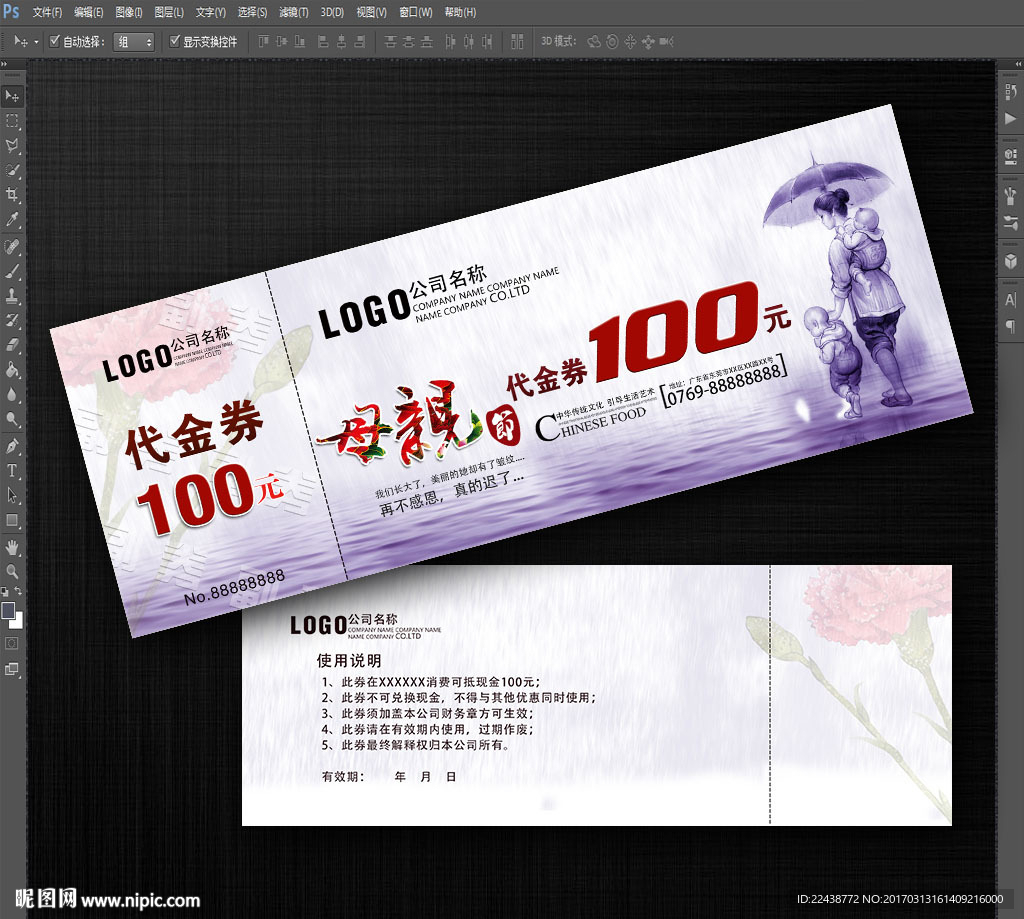Open the 选择(S) menu

[252, 12]
